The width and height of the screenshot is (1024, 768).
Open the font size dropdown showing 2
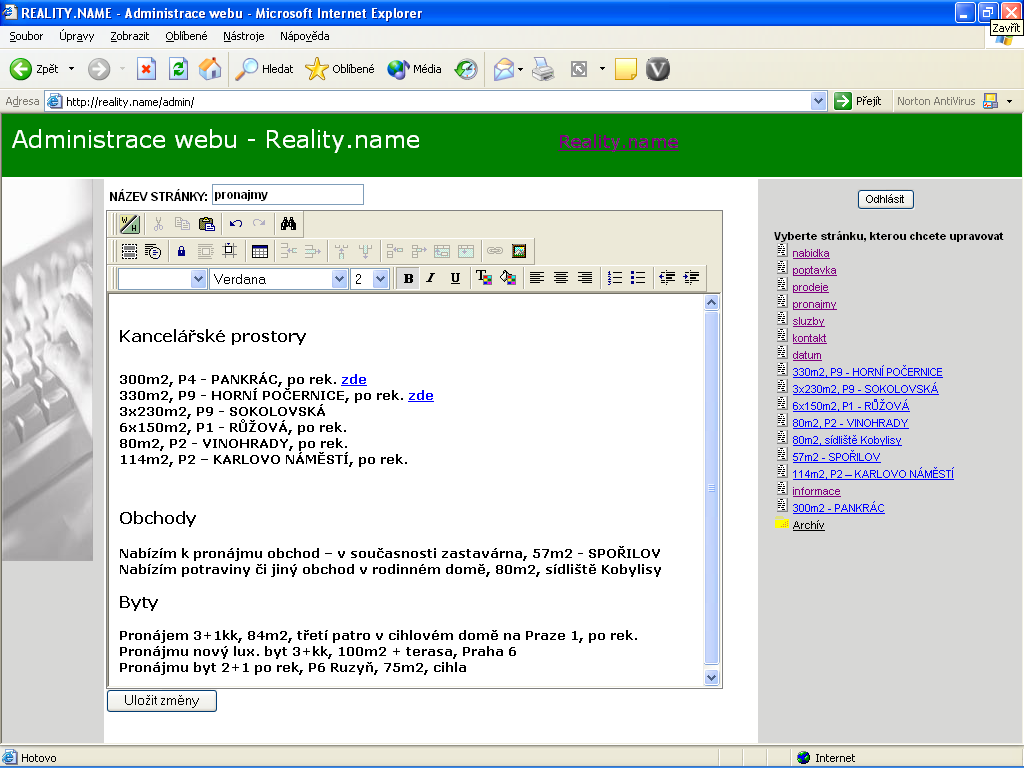pos(380,279)
